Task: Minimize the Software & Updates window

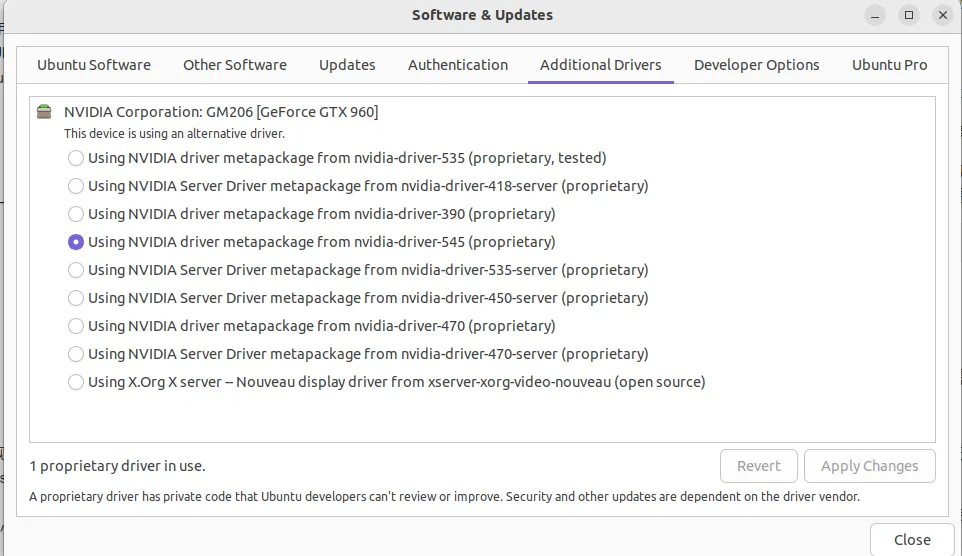Action: 875,15
